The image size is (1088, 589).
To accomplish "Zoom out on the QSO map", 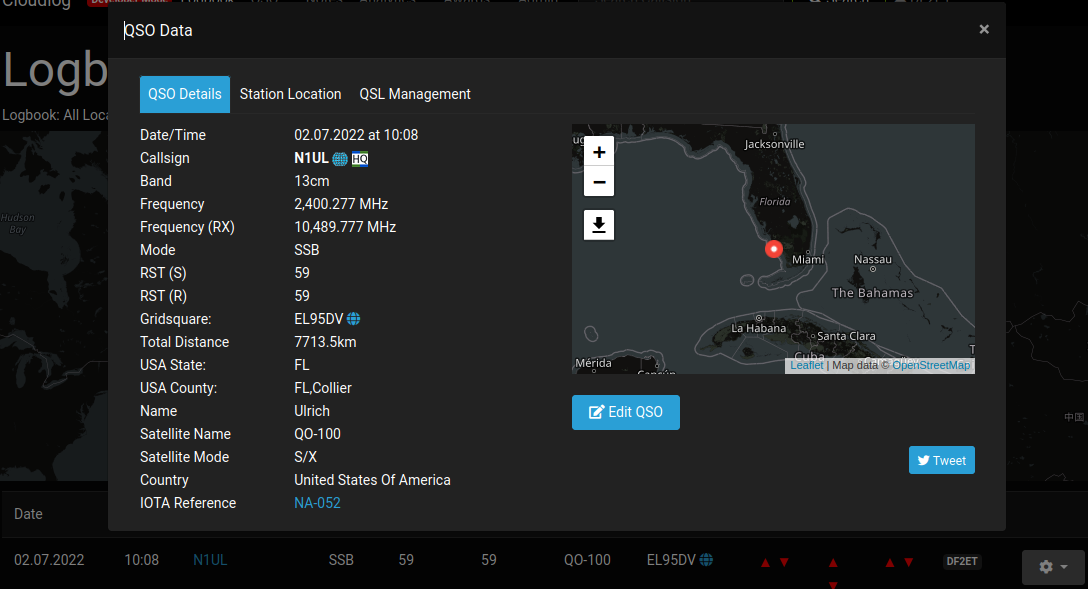I will pyautogui.click(x=598, y=182).
